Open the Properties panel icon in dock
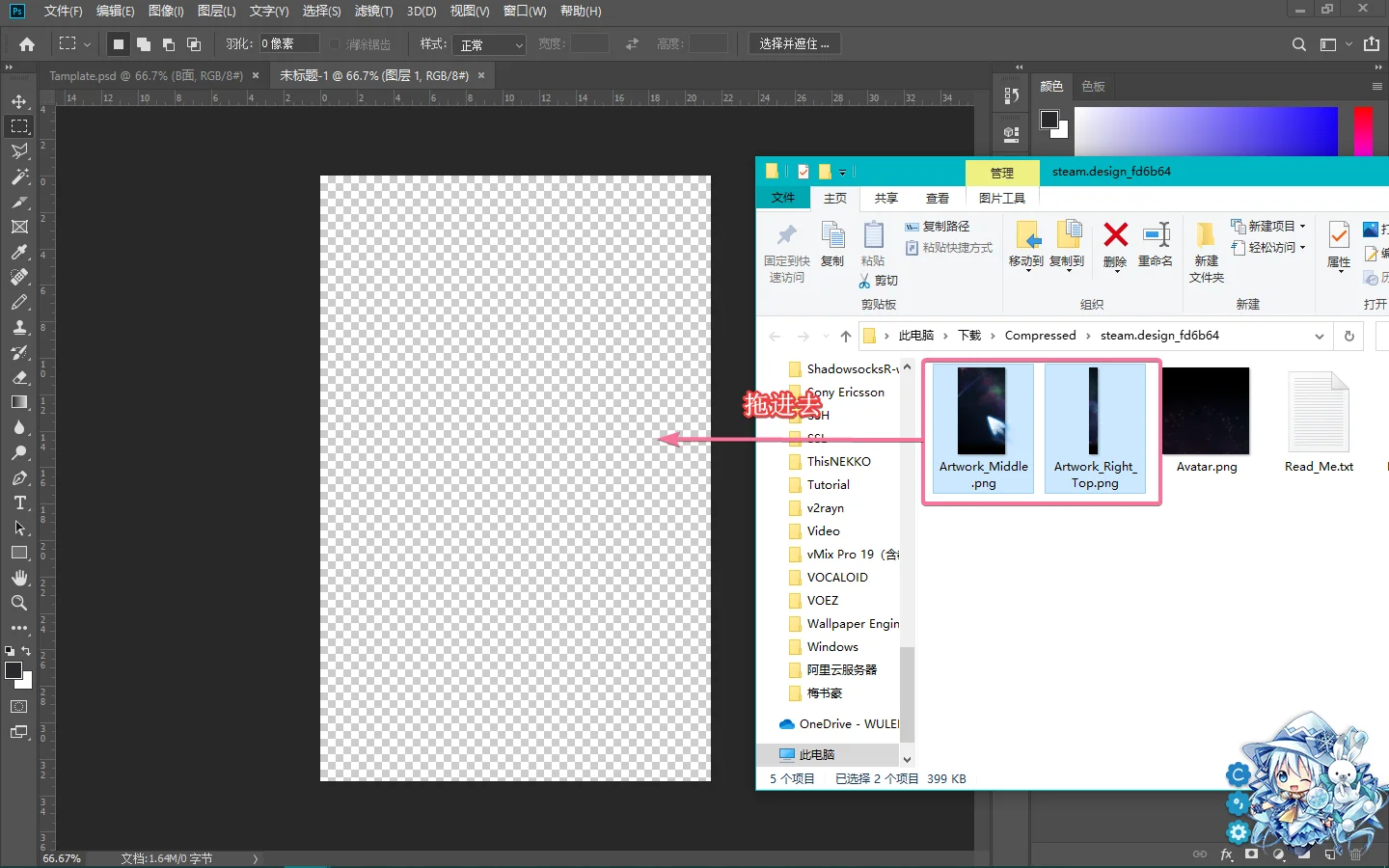 pyautogui.click(x=1011, y=134)
